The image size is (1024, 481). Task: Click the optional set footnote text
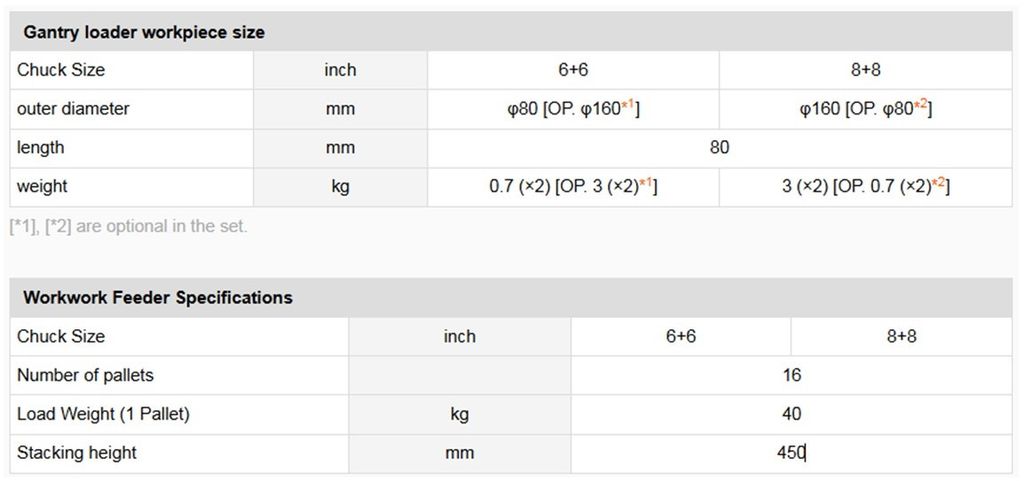coord(128,226)
